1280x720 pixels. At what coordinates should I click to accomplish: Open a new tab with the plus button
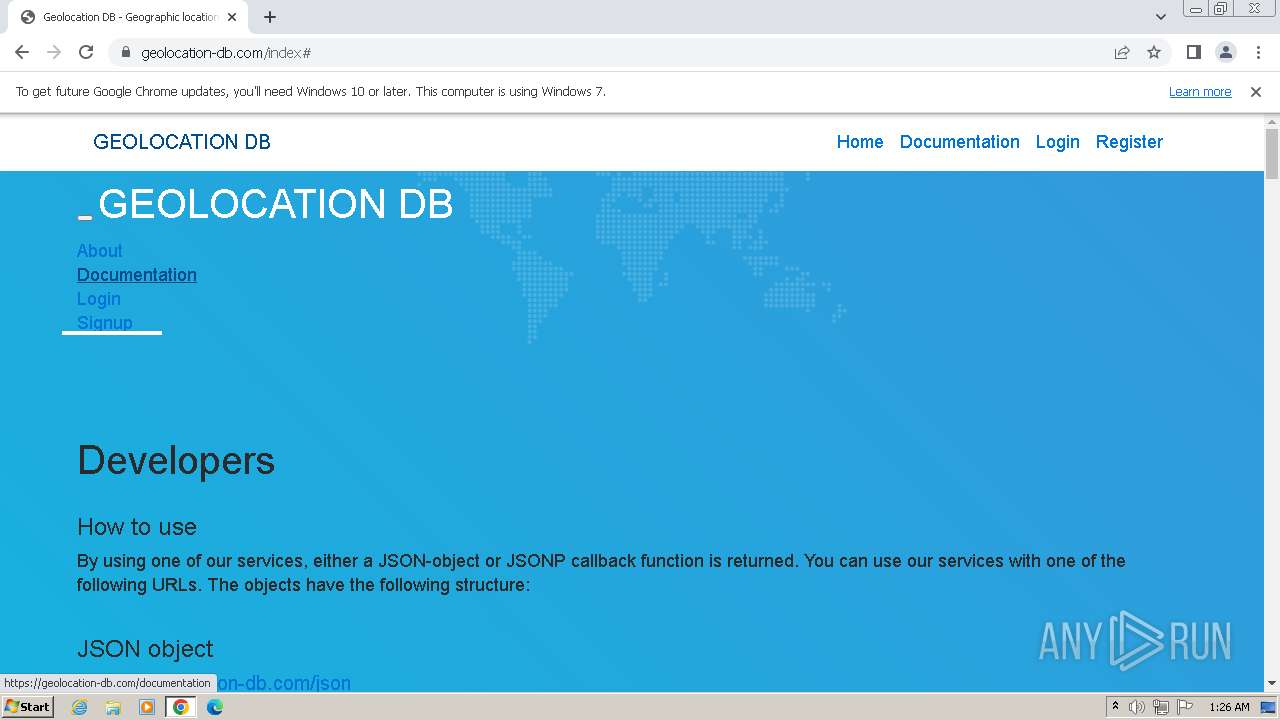270,17
